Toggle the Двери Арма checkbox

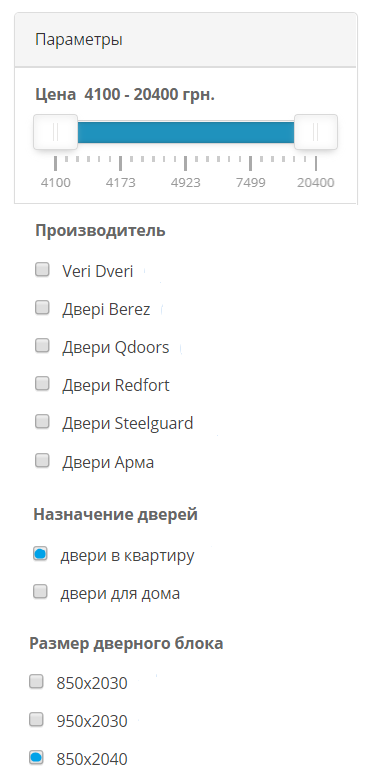coord(42,461)
